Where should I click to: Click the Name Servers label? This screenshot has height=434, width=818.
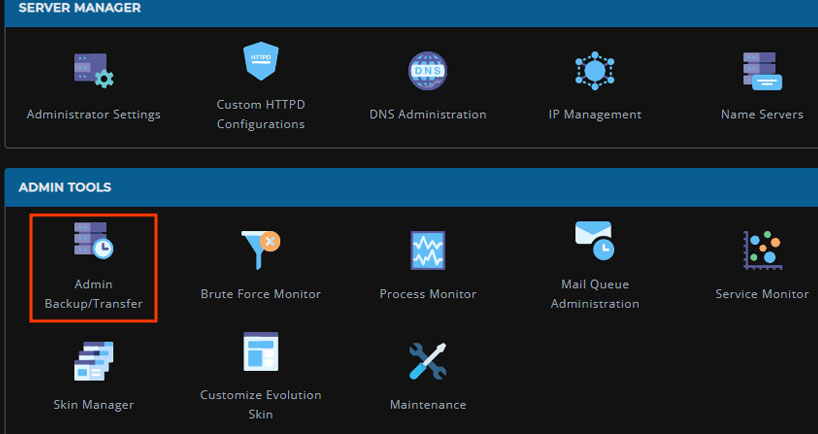click(762, 114)
